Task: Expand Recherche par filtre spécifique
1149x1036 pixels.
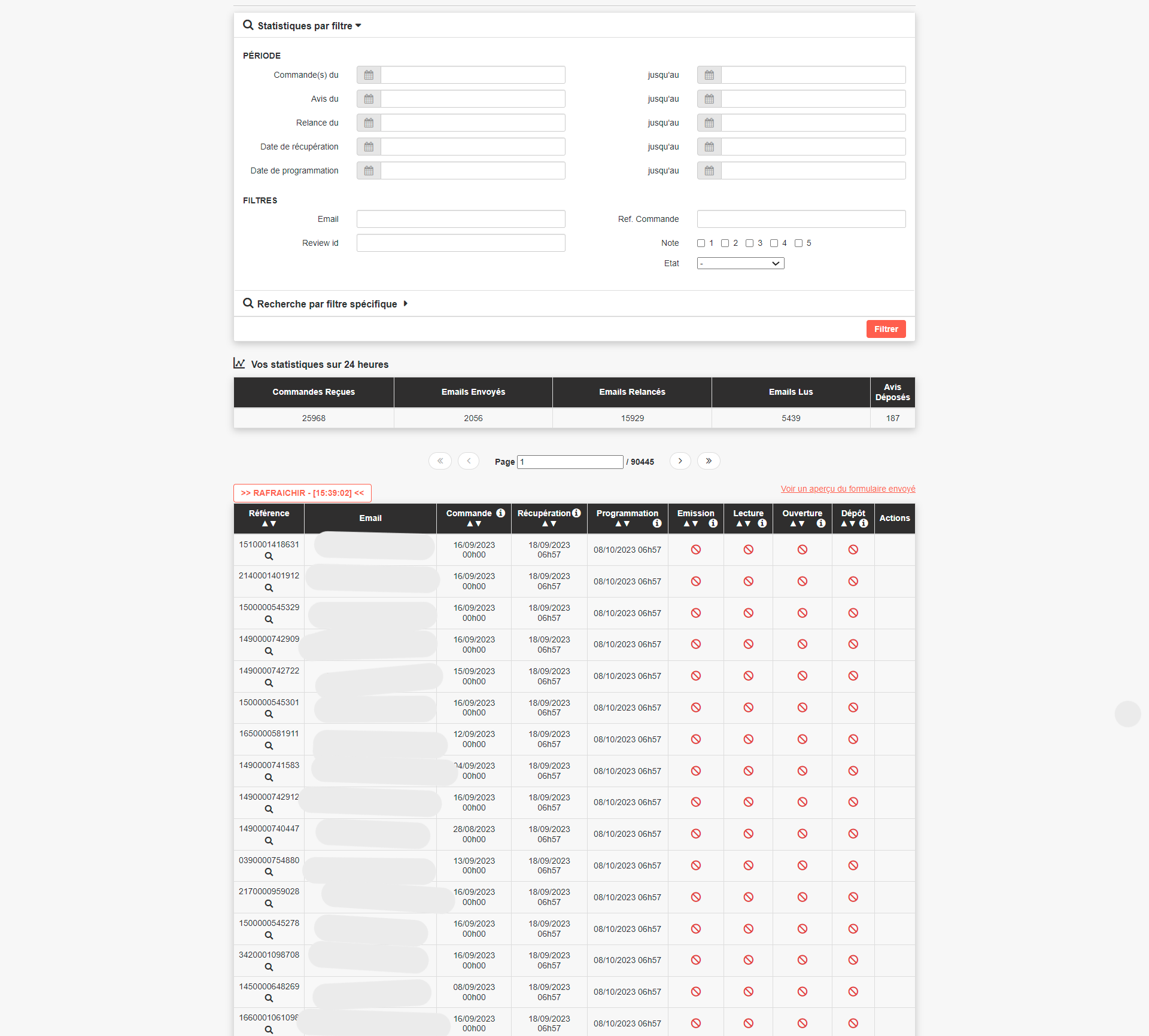Action: tap(326, 304)
